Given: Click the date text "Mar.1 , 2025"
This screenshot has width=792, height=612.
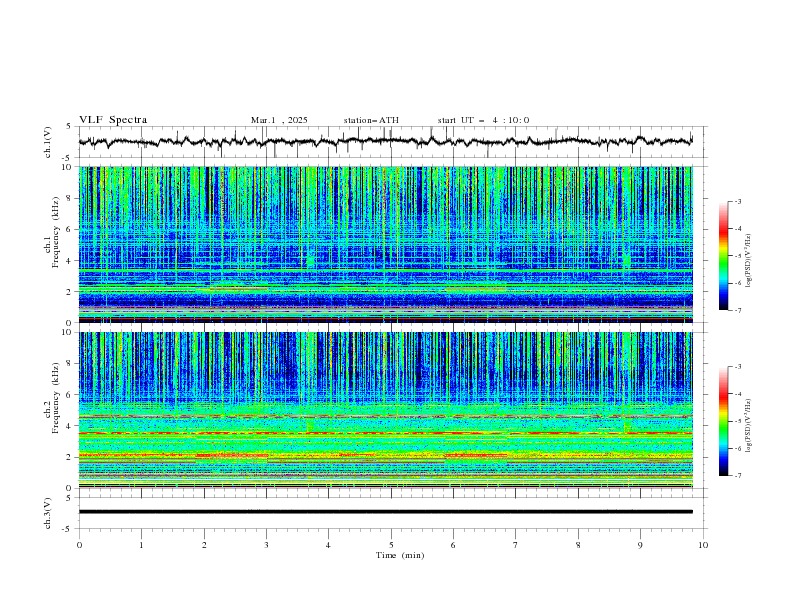Looking at the screenshot, I should (x=279, y=120).
